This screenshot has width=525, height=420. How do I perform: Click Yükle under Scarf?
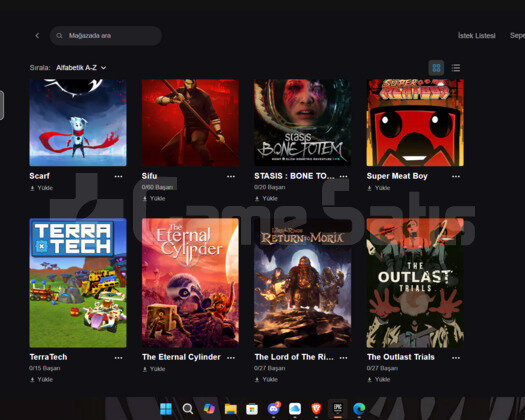click(x=42, y=188)
